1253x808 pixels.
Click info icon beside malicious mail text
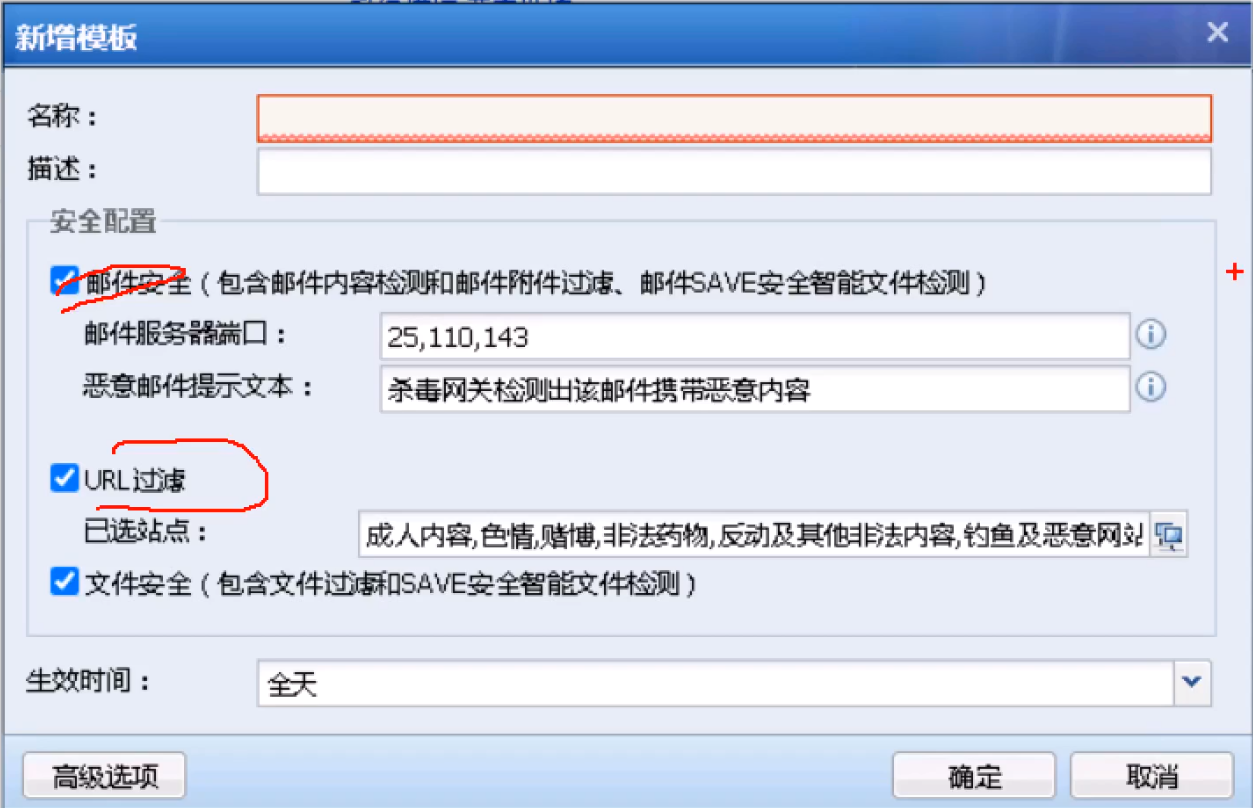[x=1152, y=387]
